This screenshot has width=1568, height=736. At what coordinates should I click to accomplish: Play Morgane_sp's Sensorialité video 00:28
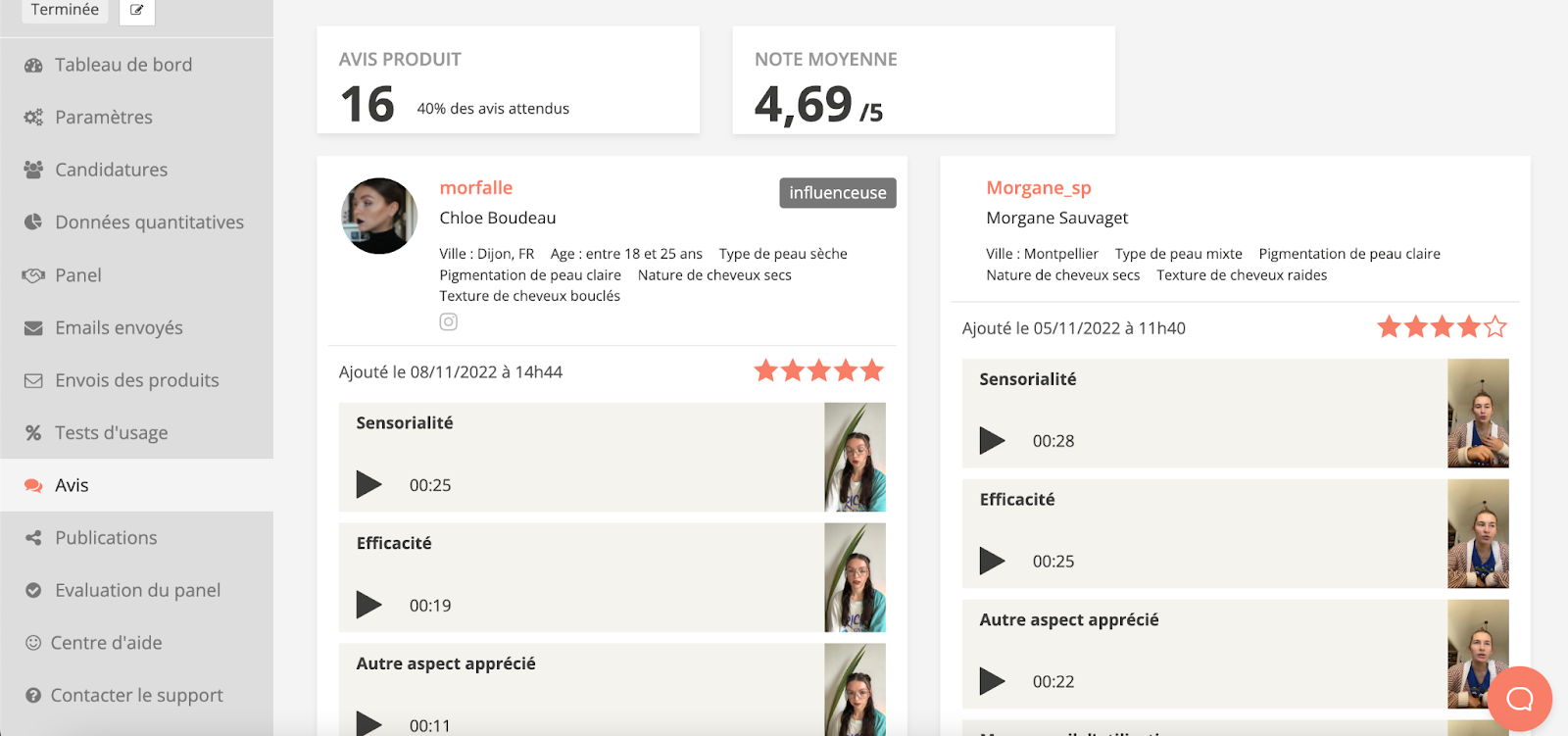tap(992, 440)
